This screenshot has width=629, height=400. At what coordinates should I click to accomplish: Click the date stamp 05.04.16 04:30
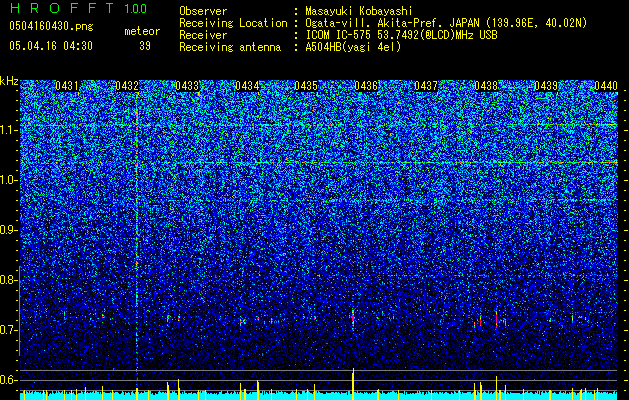coord(51,46)
